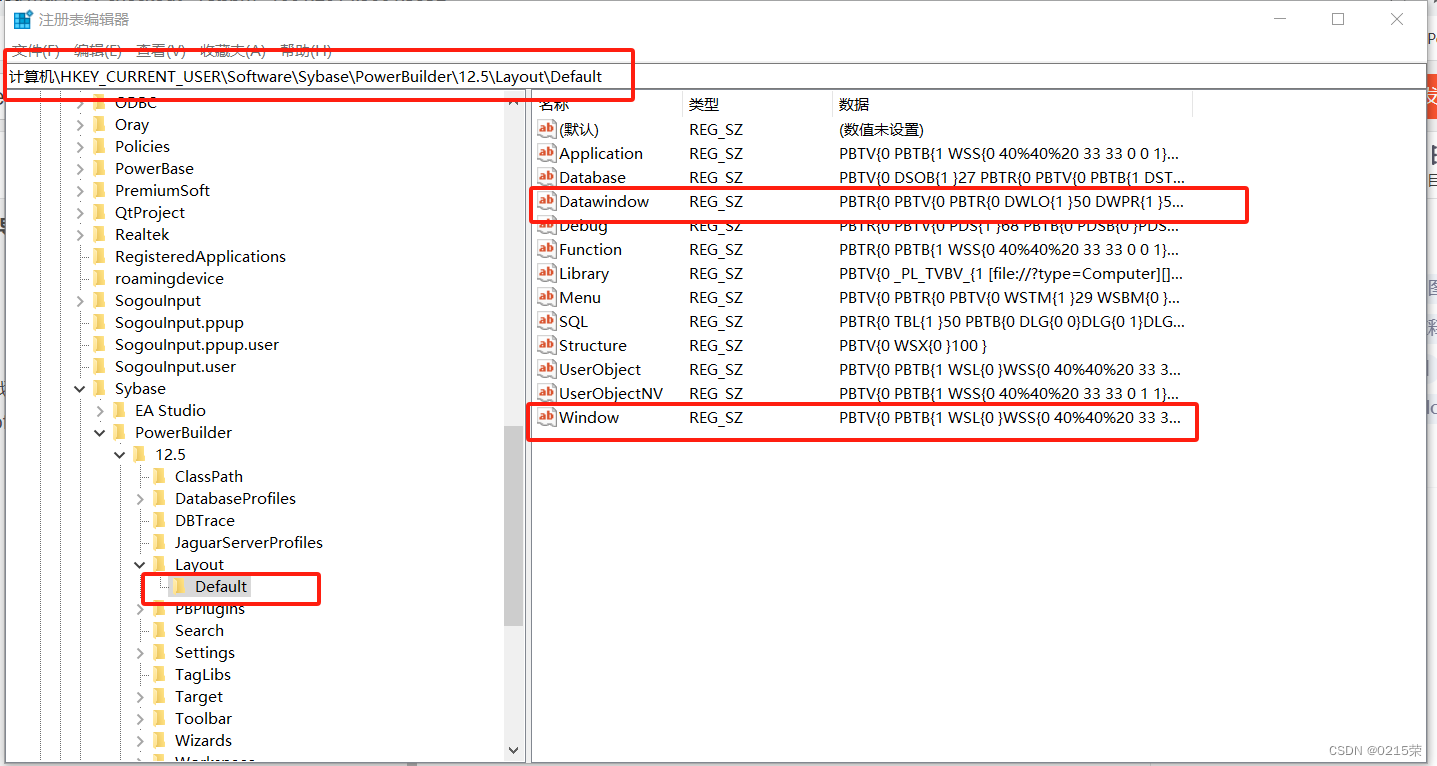Screen dimensions: 1437x766
Task: Select the Toolbar folder icon
Action: tap(159, 719)
